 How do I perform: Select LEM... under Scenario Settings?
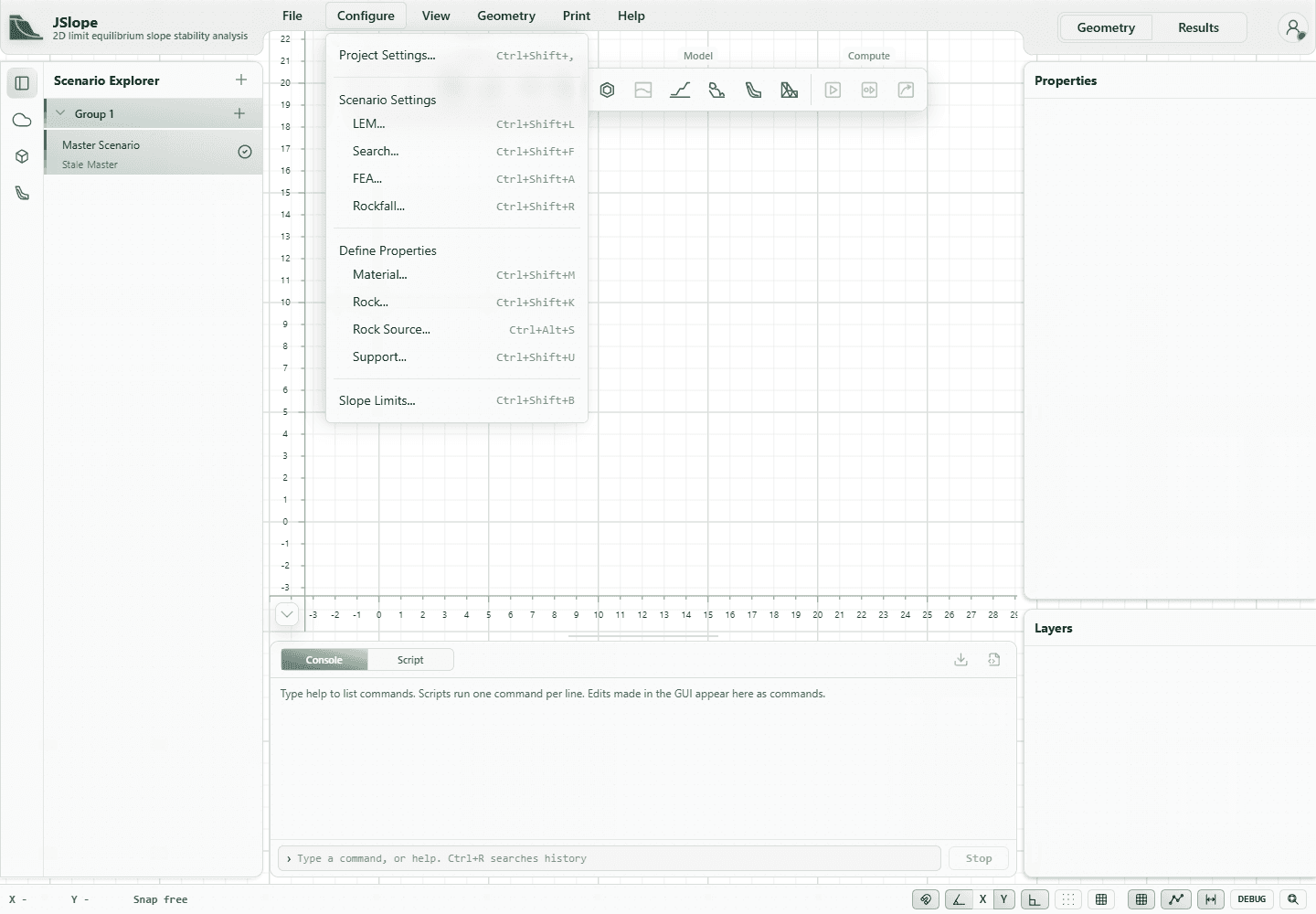456,124
